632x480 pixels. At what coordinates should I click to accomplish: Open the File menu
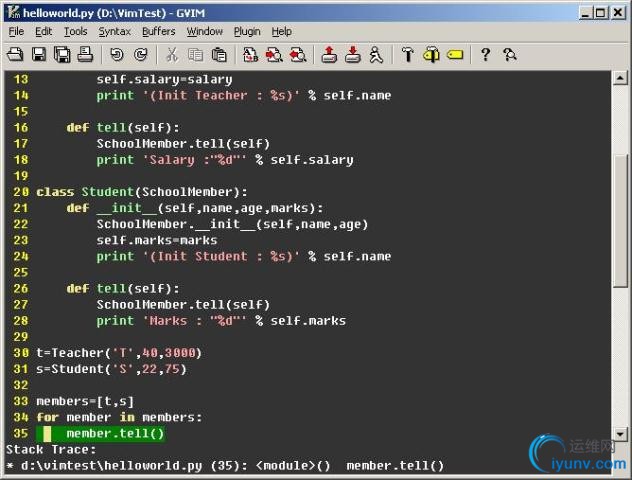[16, 31]
